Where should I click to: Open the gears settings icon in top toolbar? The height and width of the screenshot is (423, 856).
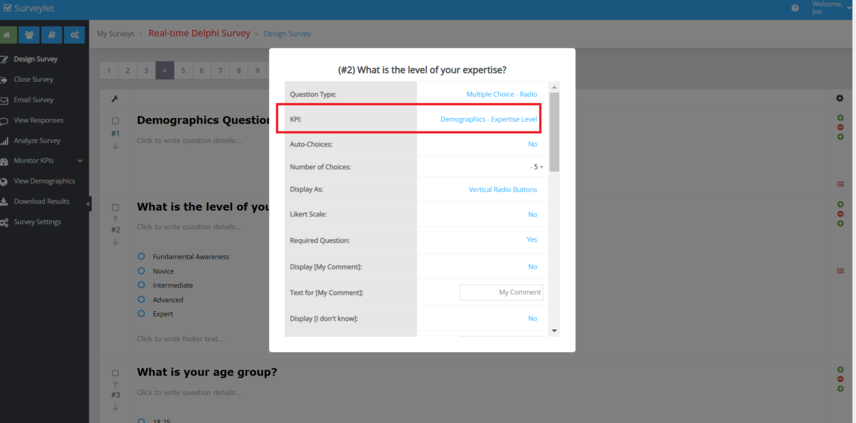(x=74, y=34)
